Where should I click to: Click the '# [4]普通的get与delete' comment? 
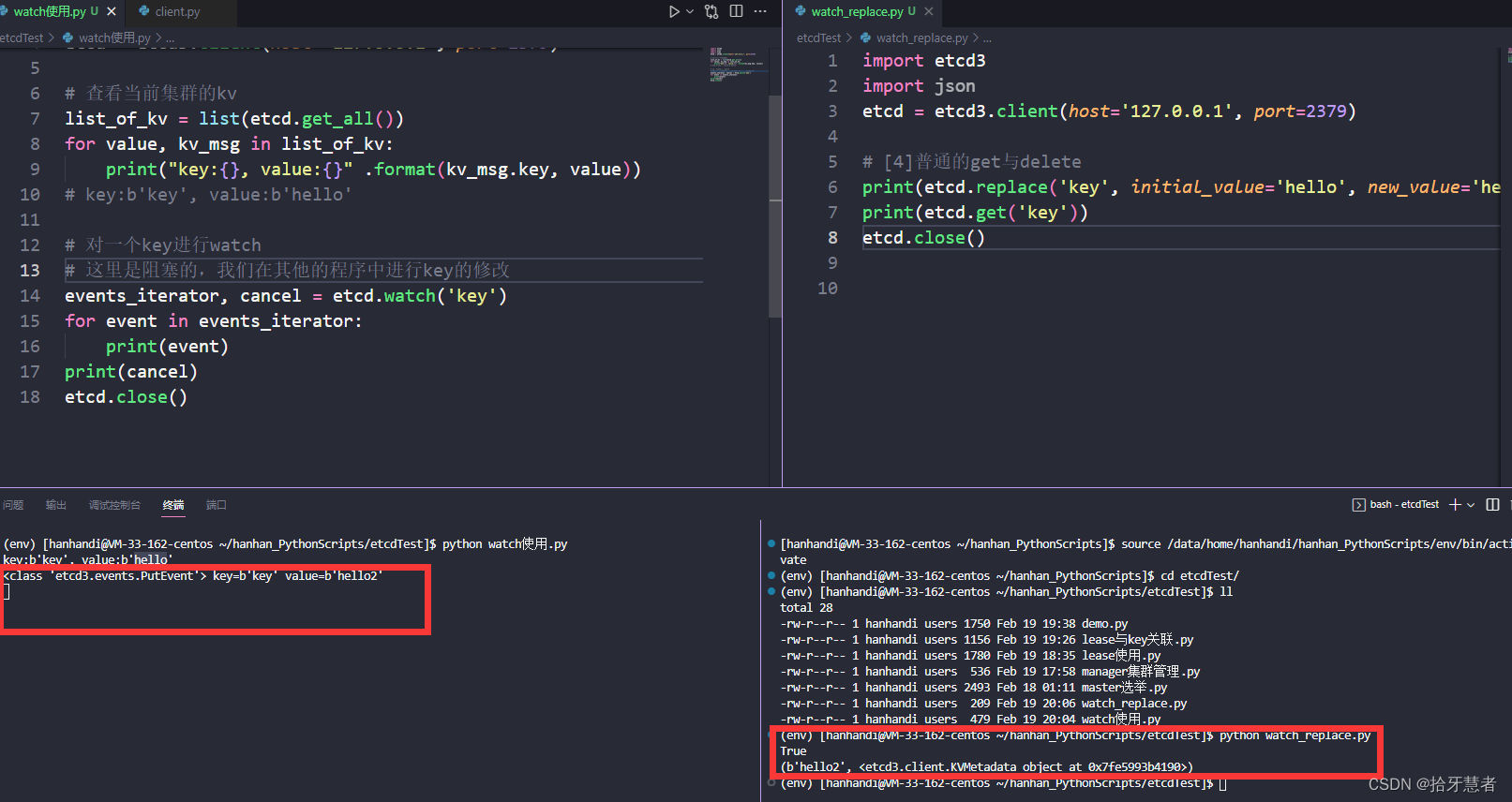pos(971,162)
